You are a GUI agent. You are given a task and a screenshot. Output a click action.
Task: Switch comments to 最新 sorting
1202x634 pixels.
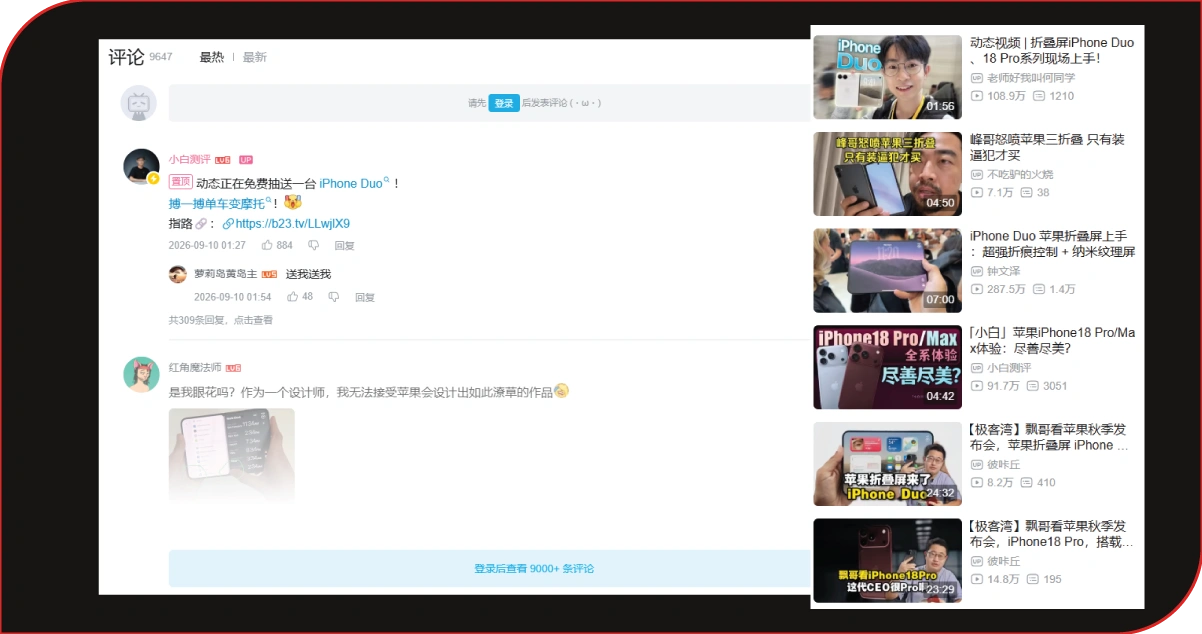point(255,57)
